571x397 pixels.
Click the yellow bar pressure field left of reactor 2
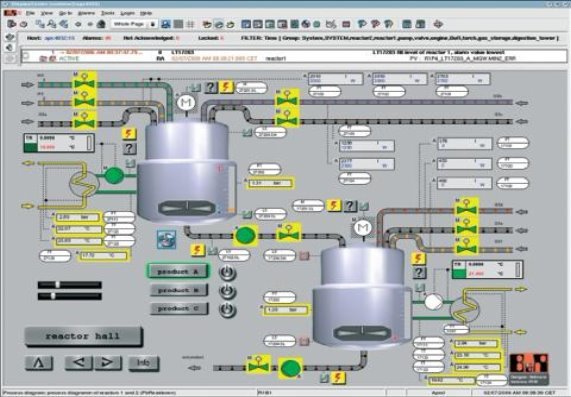[288, 310]
